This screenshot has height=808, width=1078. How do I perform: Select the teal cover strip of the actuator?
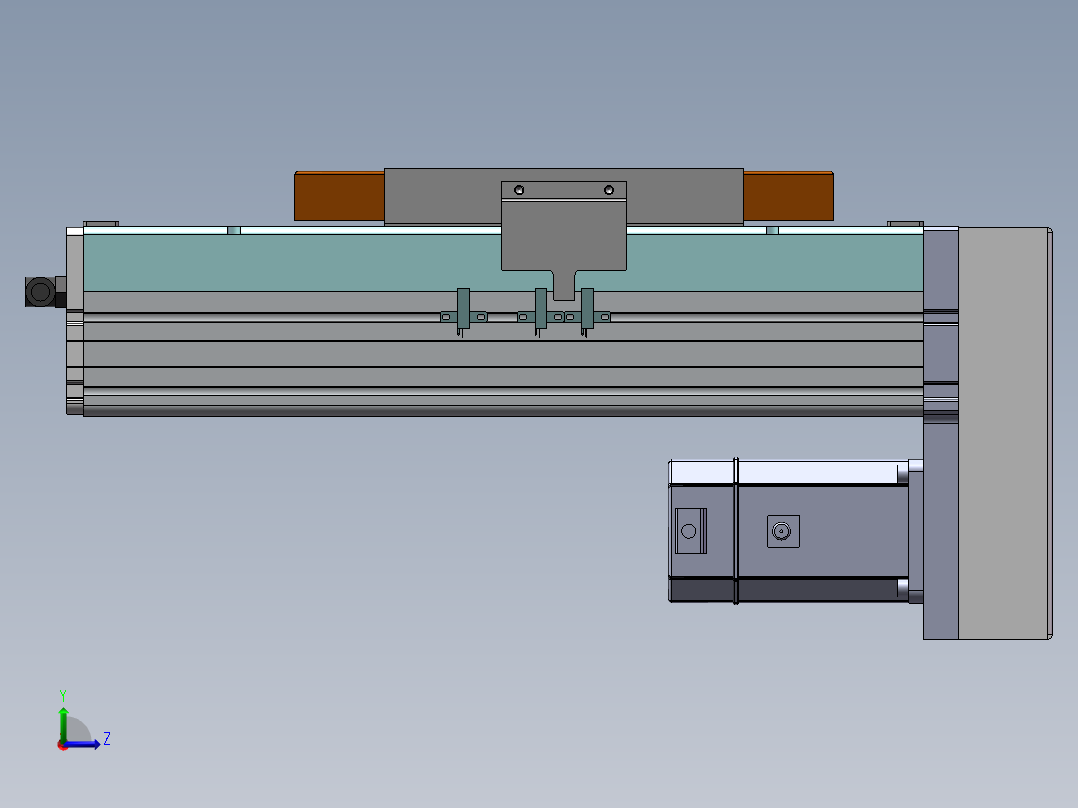292,263
